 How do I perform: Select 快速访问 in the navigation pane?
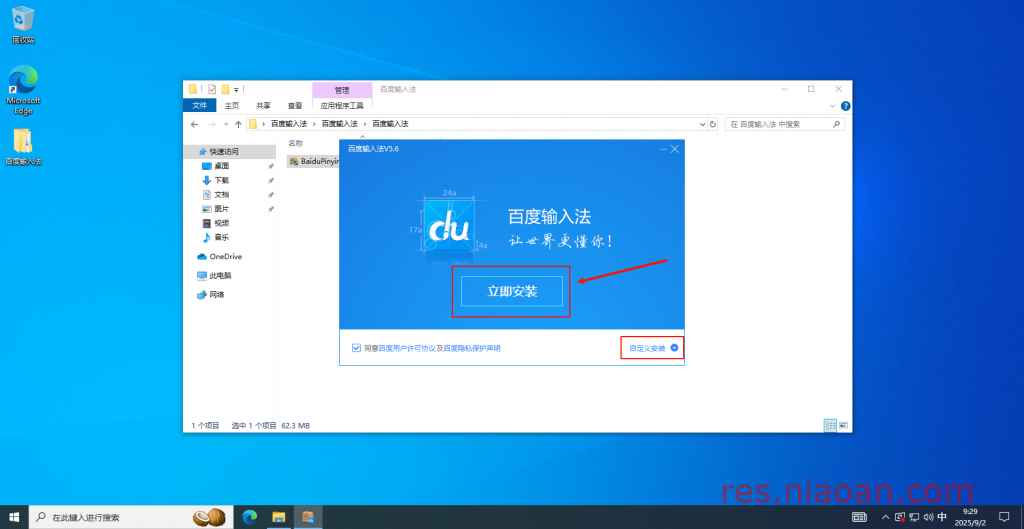230,152
